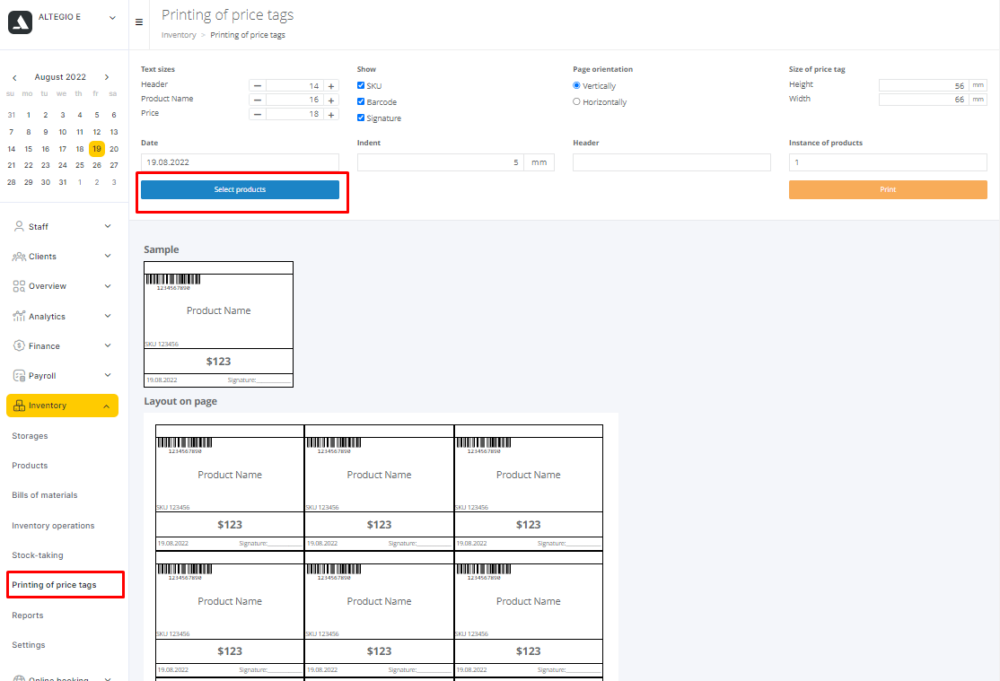Expand the Payroll menu section
Image resolution: width=1000 pixels, height=681 pixels.
coord(108,376)
